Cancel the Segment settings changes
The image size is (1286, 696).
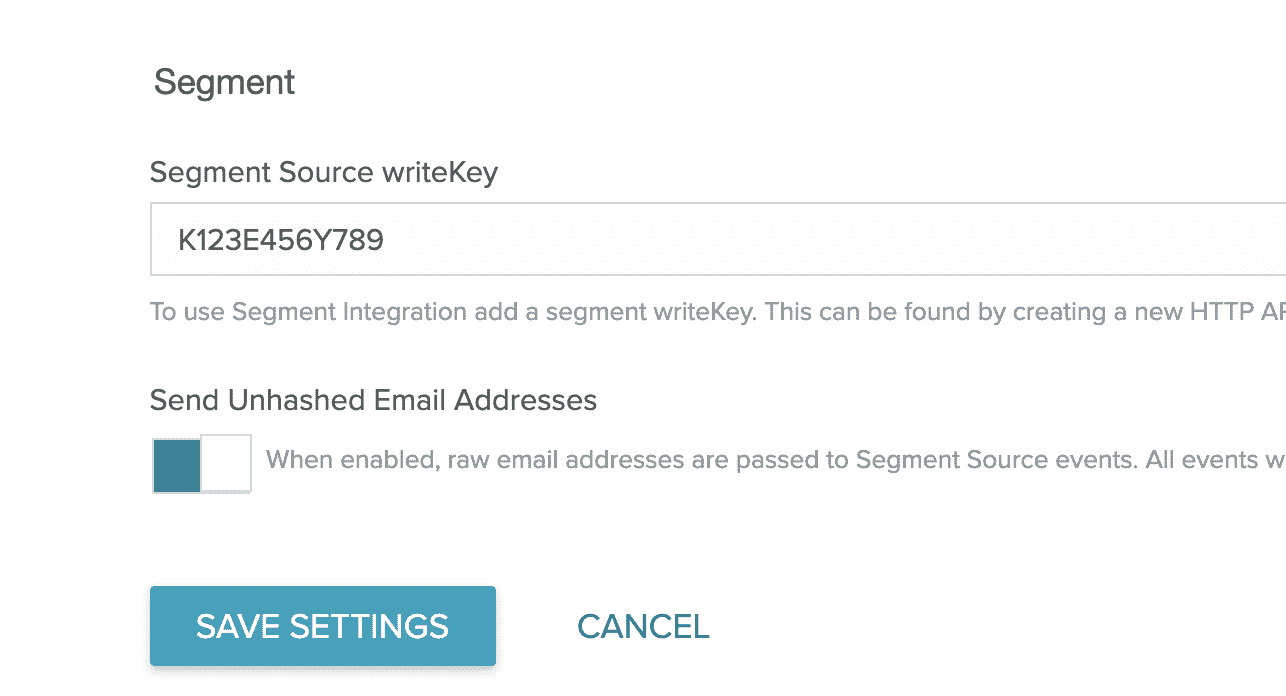point(643,627)
